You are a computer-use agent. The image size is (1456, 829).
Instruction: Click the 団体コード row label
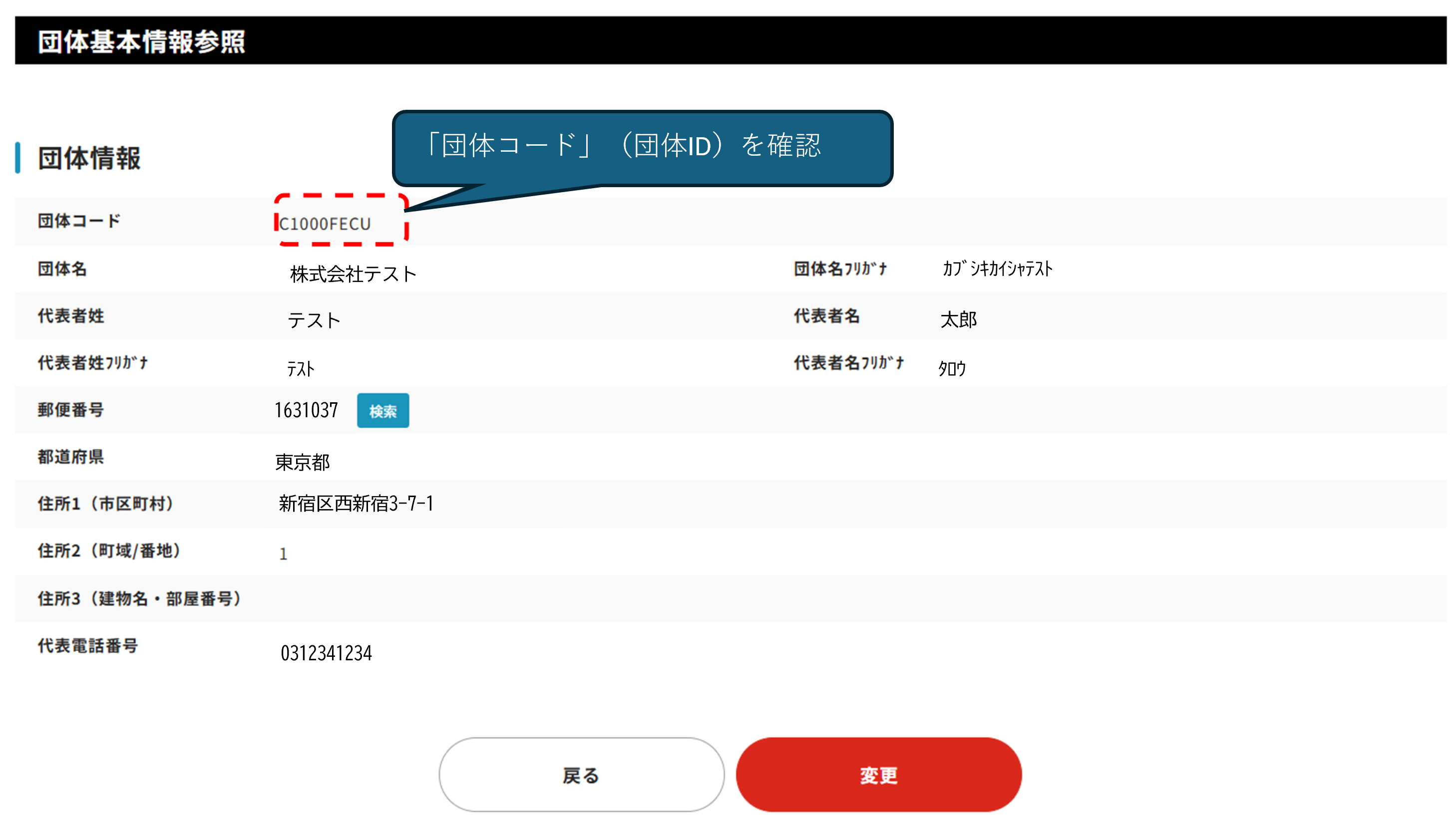click(79, 221)
